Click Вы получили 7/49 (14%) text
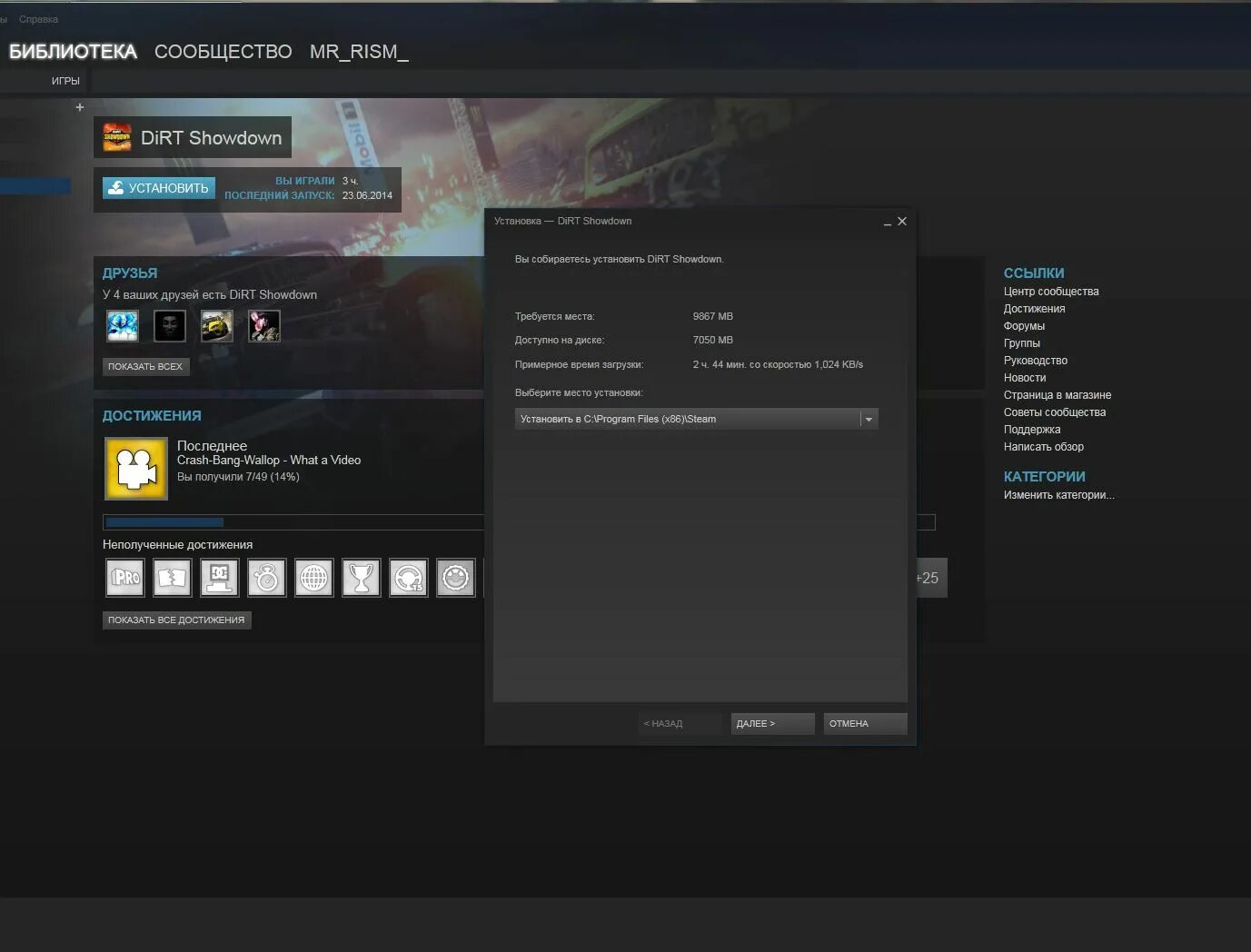 [238, 477]
